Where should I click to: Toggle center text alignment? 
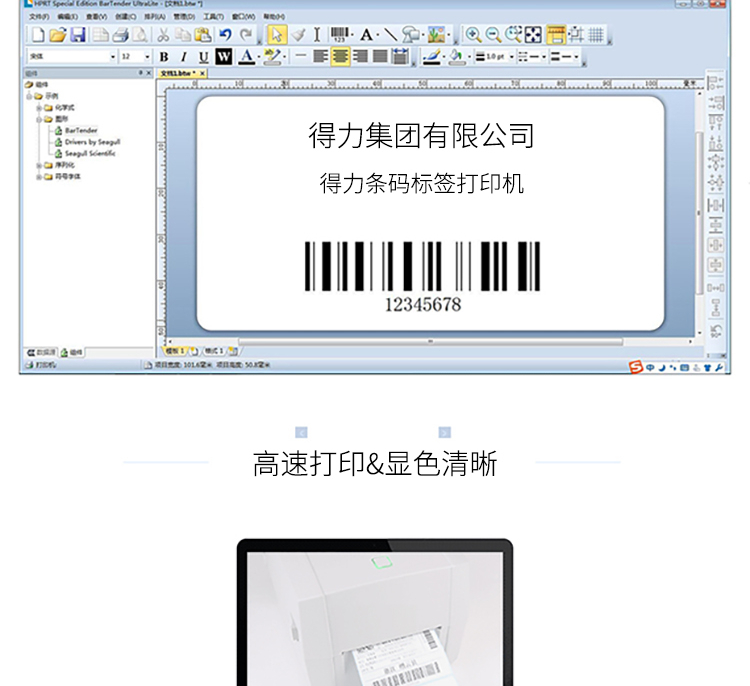click(x=340, y=56)
